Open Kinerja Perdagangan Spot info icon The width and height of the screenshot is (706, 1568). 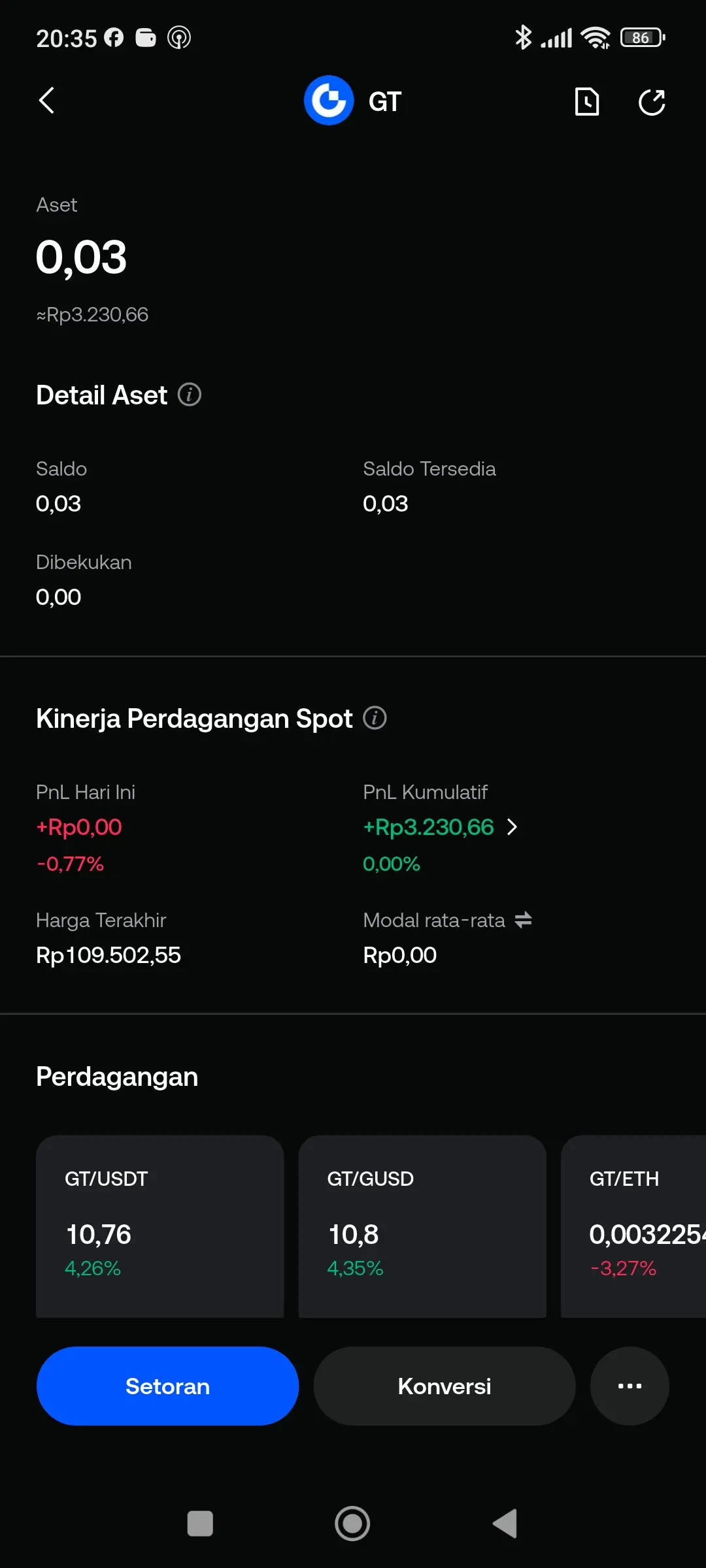375,717
